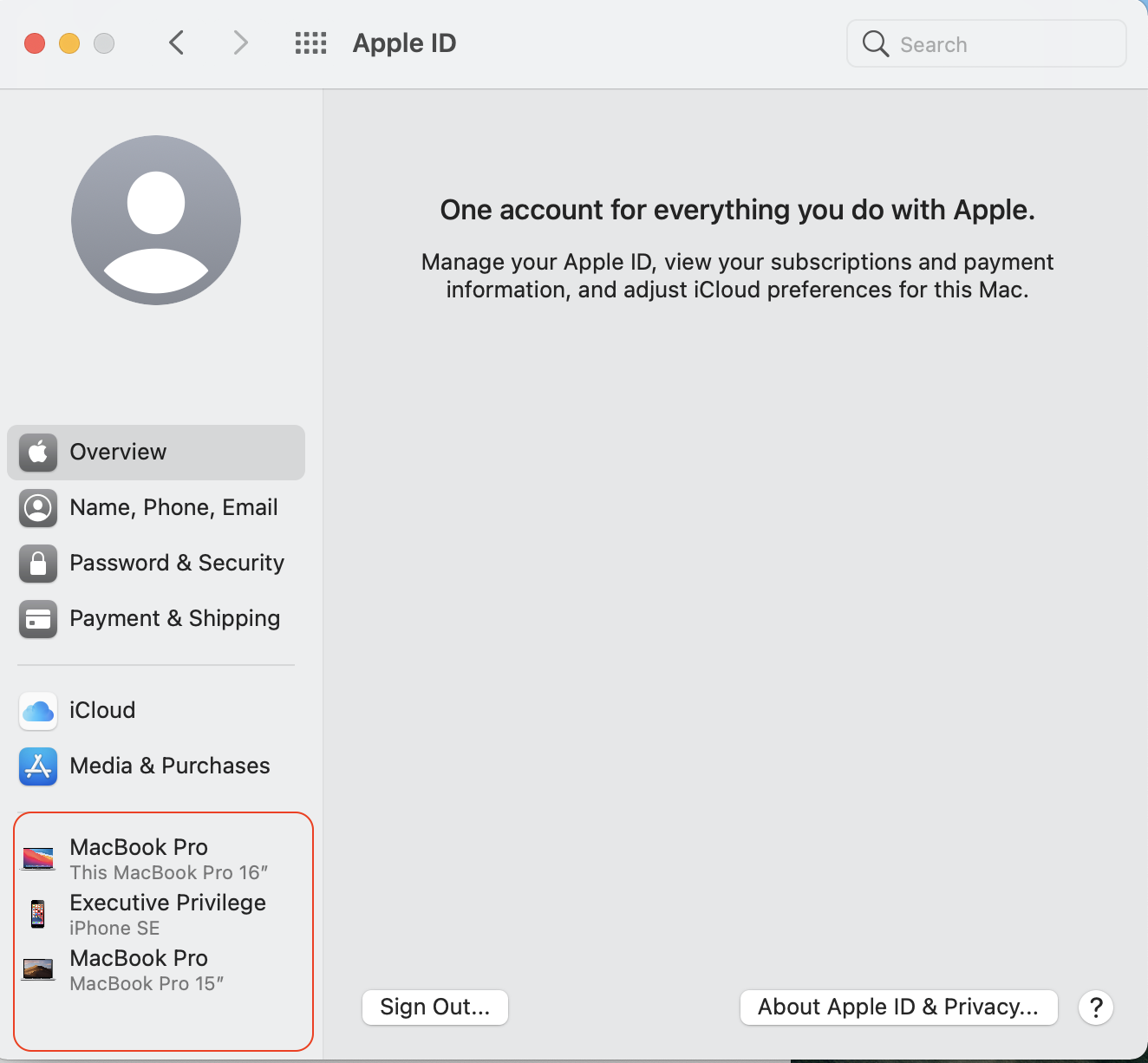Click the iPhone SE device icon

coord(38,914)
